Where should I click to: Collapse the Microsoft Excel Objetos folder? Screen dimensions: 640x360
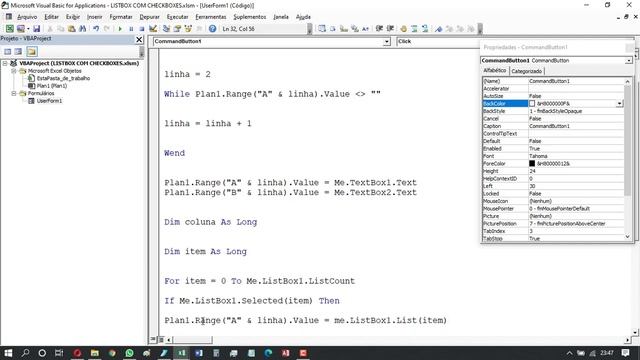coord(13,71)
